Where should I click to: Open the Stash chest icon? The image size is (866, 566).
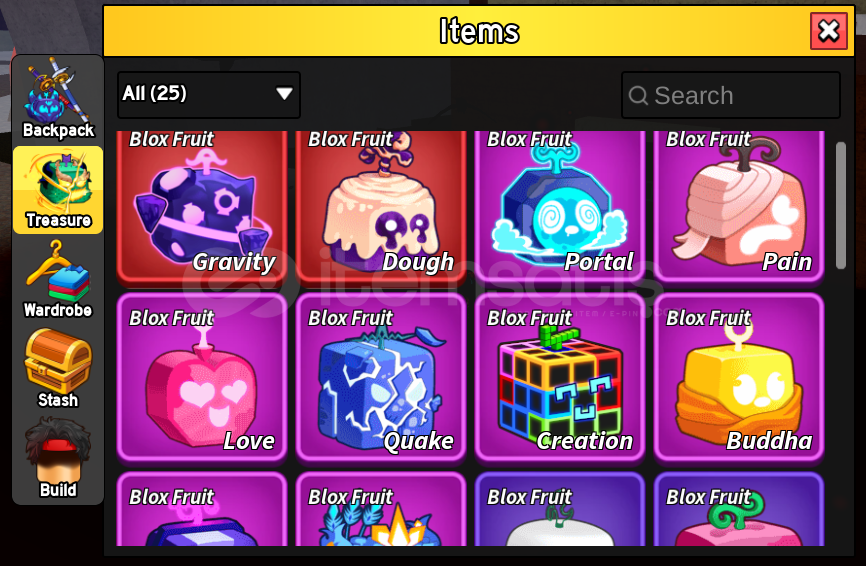tap(58, 369)
